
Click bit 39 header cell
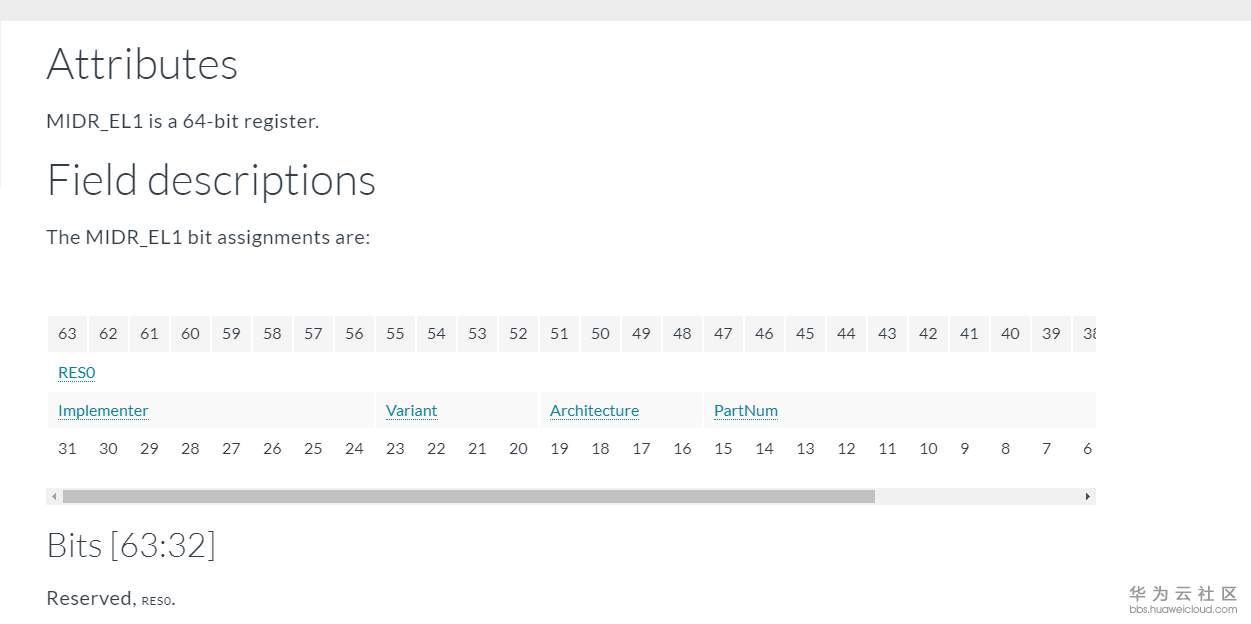1051,334
